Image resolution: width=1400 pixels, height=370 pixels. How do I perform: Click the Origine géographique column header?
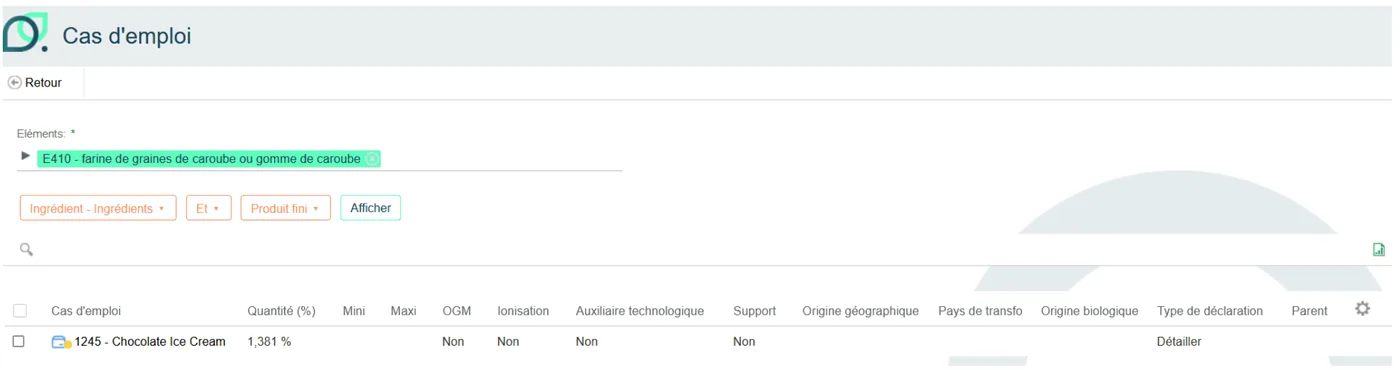pyautogui.click(x=860, y=311)
